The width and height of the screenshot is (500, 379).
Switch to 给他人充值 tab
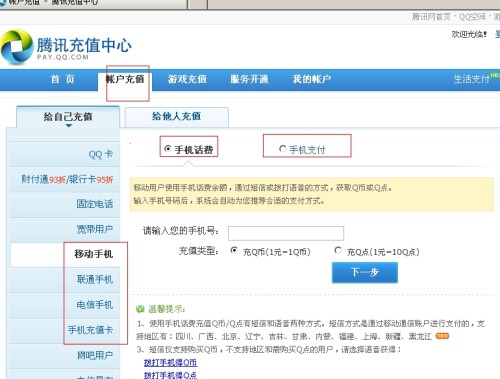176,116
